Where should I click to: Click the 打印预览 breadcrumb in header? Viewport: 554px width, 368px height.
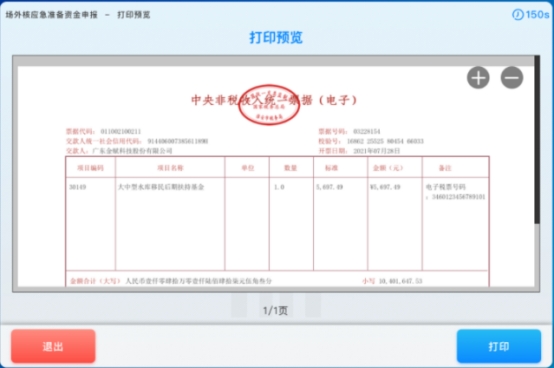(134, 15)
